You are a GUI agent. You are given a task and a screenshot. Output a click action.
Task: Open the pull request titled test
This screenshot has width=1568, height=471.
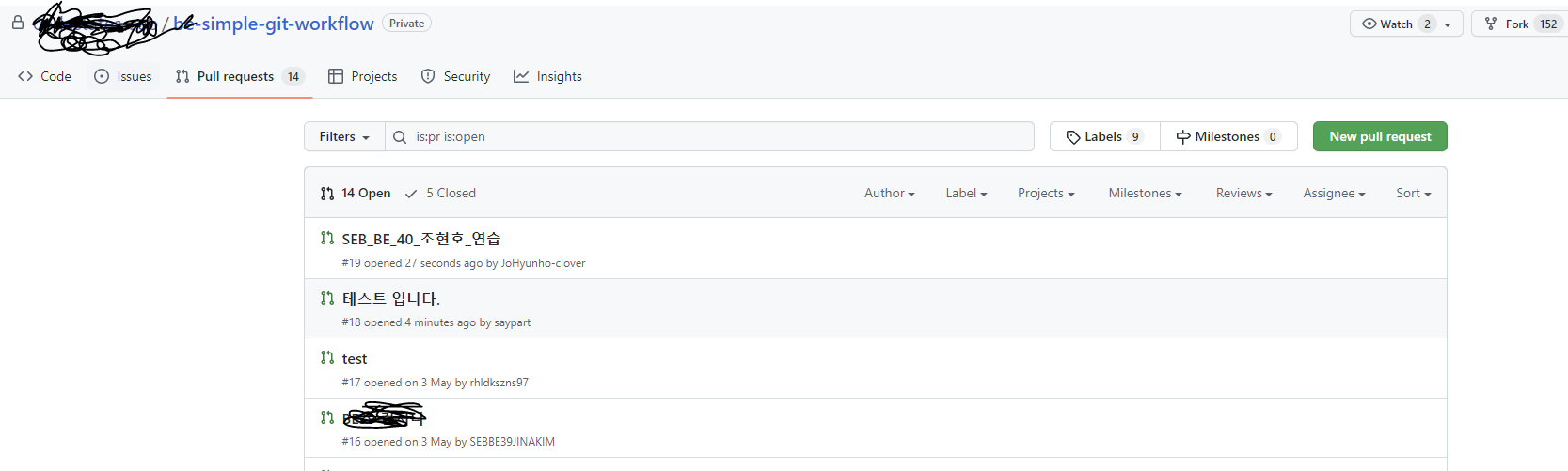[x=355, y=359]
